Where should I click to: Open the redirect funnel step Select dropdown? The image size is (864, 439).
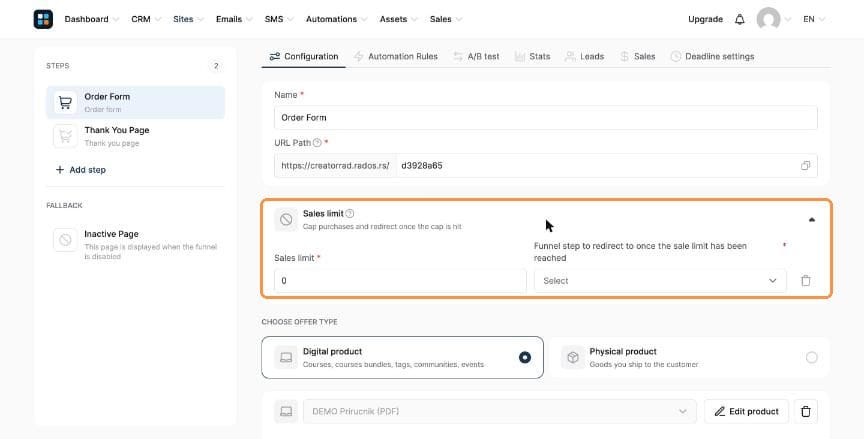click(x=660, y=281)
